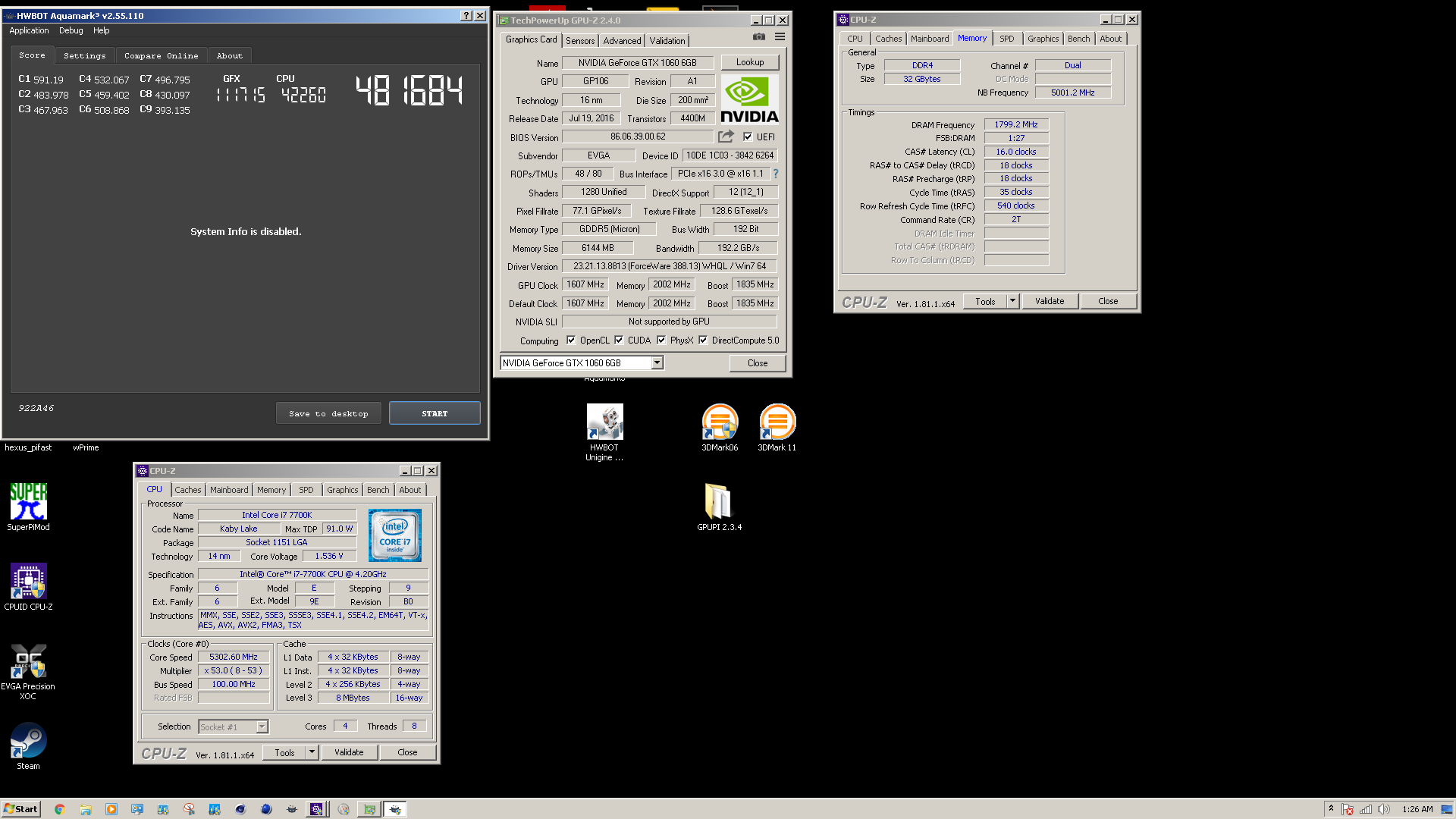Click Show desktop button in the tray
Viewport: 1456px width, 819px height.
point(1447,809)
